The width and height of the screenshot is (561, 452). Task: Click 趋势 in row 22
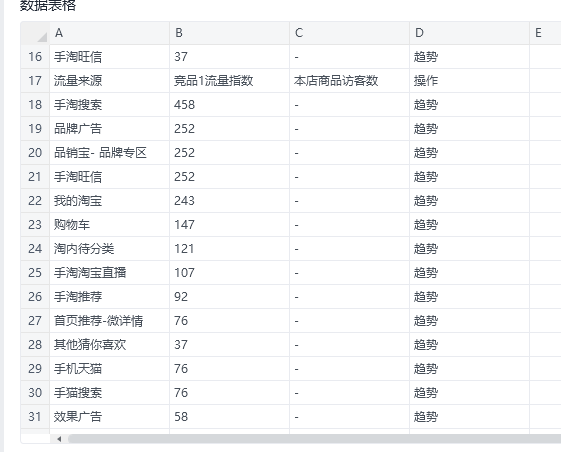click(x=426, y=200)
